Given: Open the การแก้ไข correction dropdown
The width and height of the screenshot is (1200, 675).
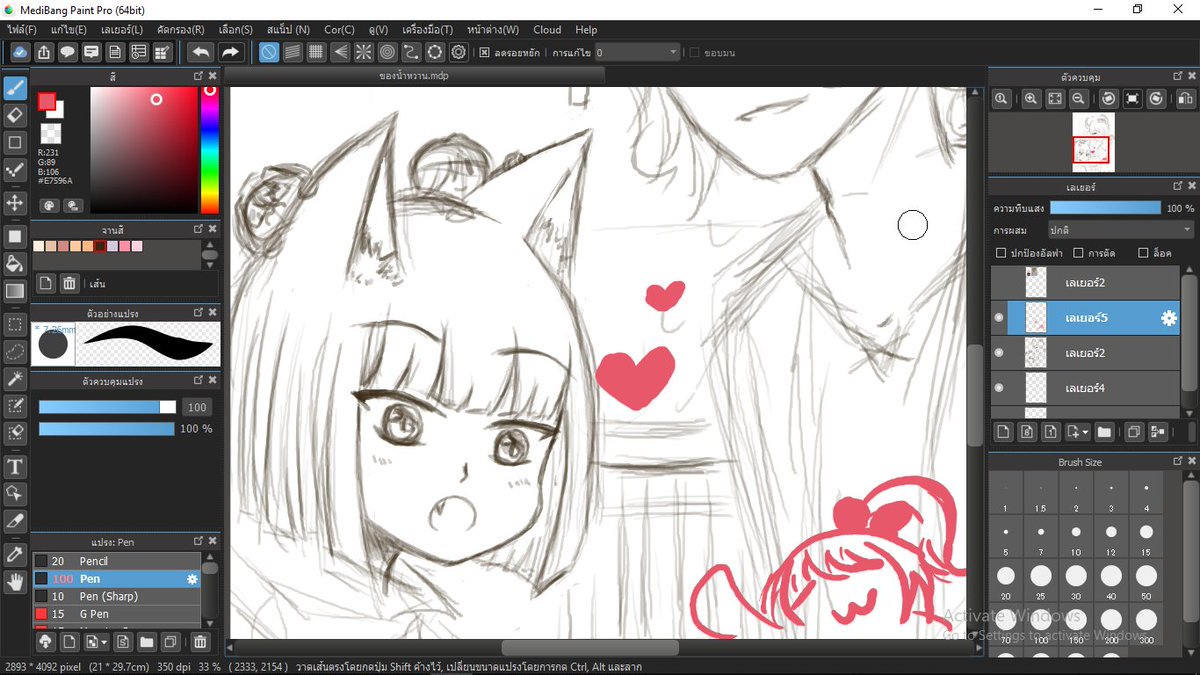Looking at the screenshot, I should 638,52.
